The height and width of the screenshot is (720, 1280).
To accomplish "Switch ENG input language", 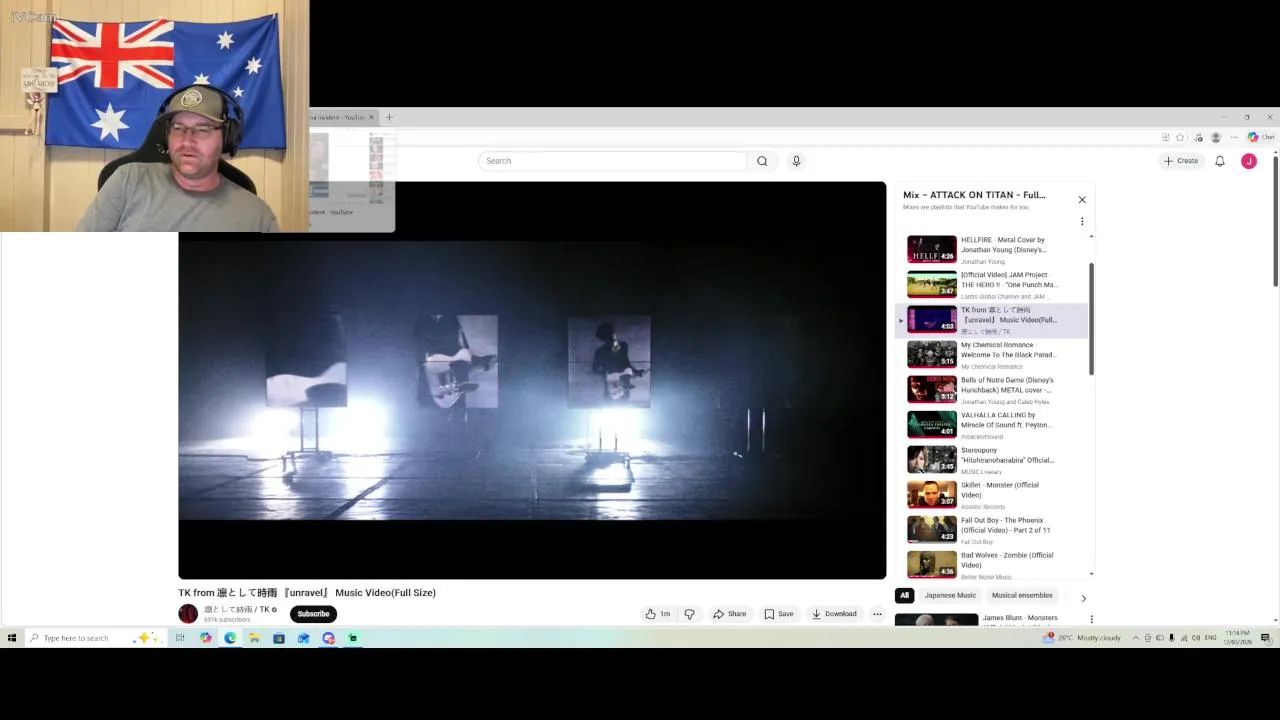I will tap(1211, 638).
